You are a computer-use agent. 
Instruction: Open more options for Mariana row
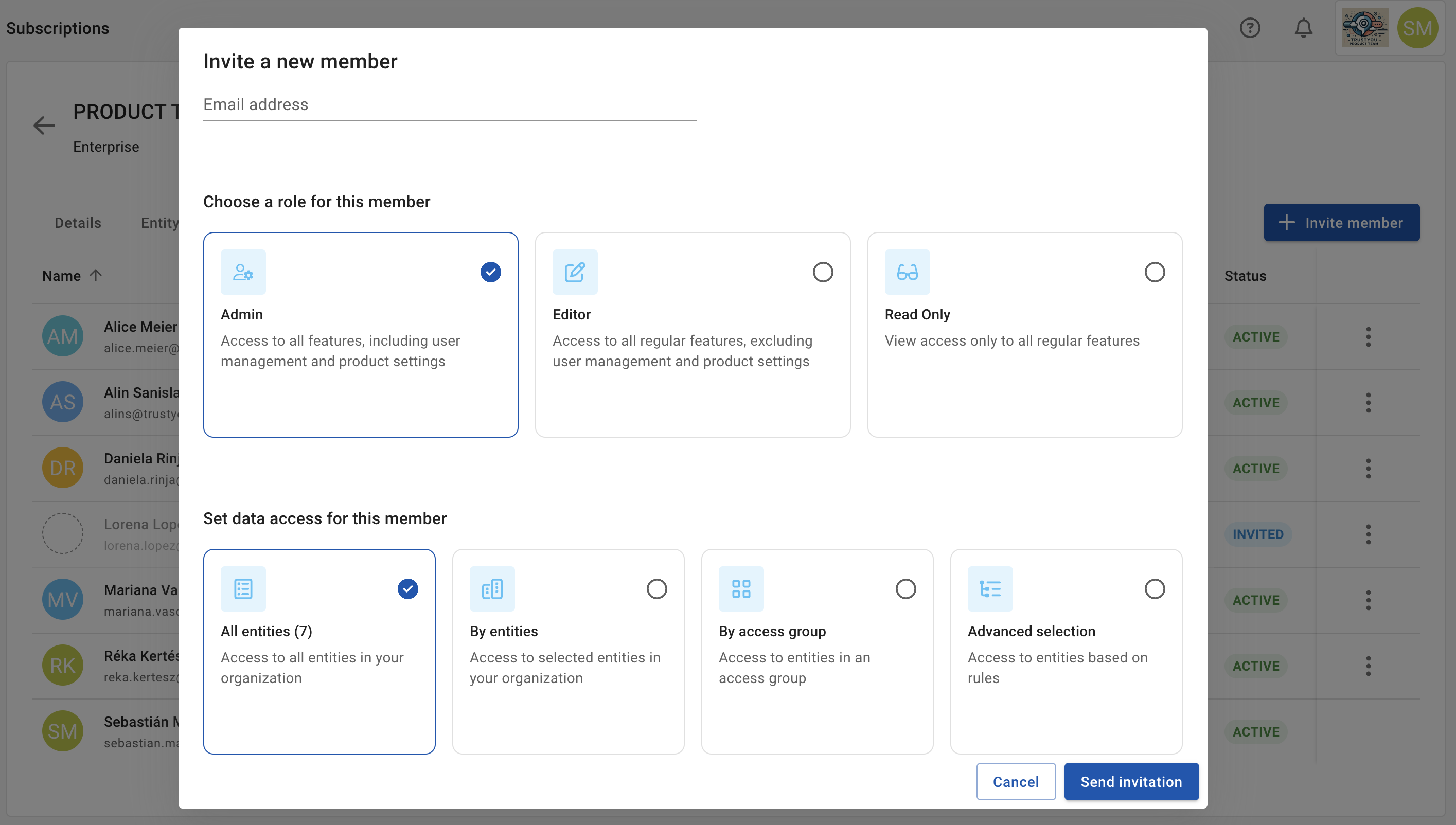(x=1368, y=600)
